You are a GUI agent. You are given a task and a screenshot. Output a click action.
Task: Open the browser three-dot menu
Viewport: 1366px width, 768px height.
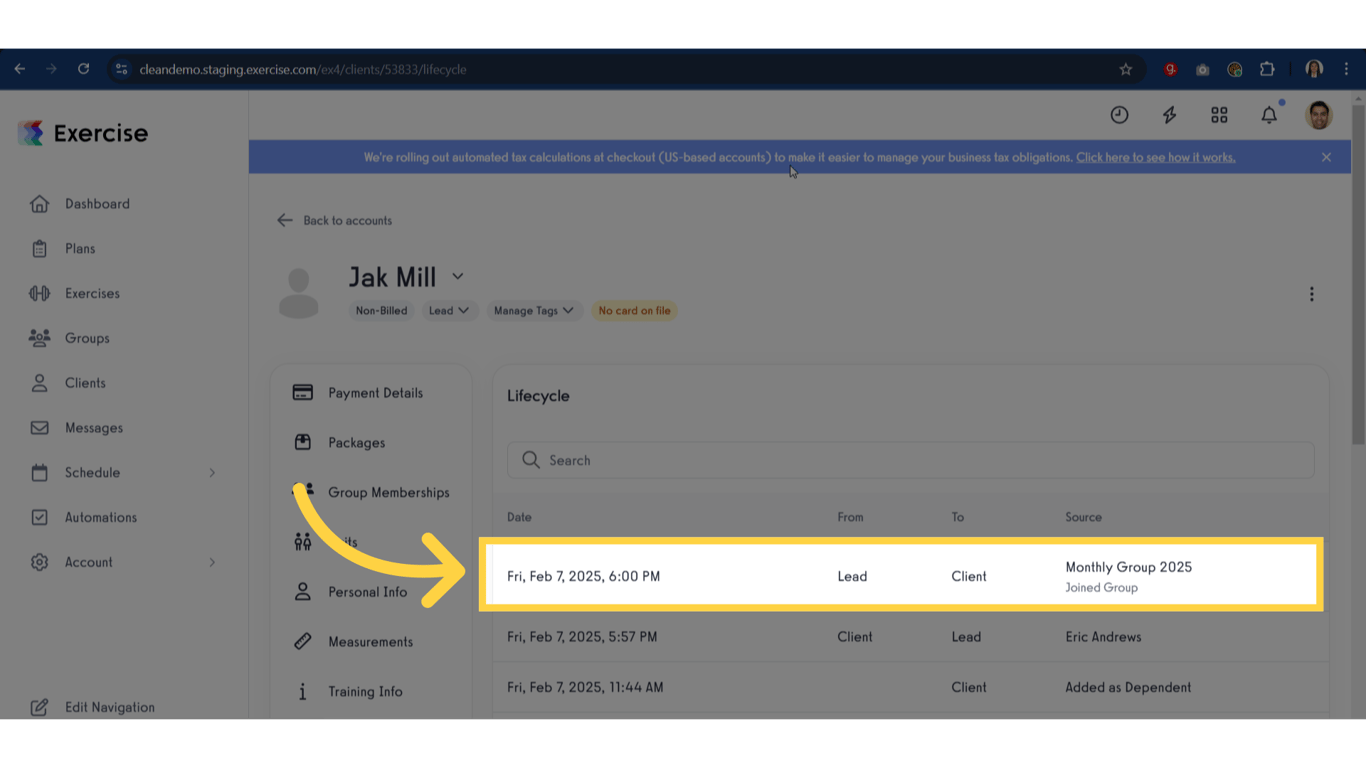[x=1346, y=70]
